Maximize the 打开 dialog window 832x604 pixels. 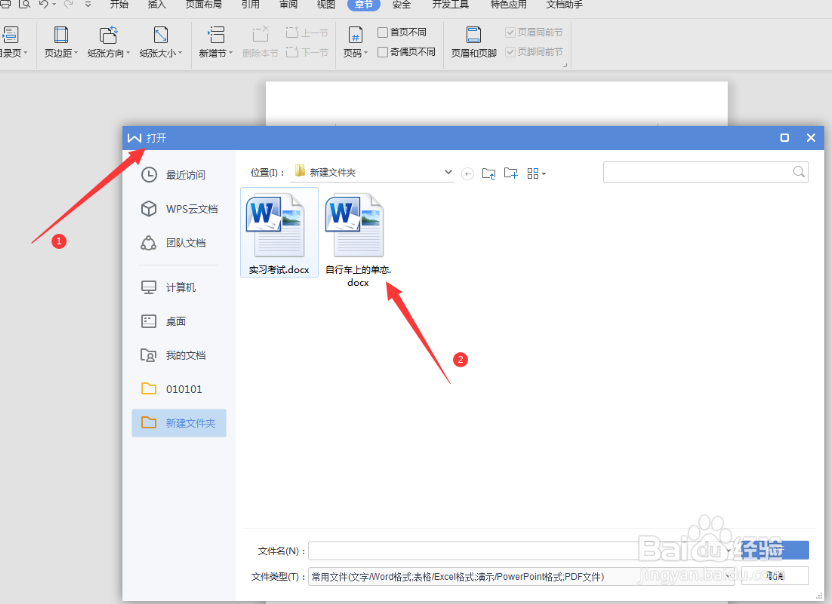[x=784, y=138]
